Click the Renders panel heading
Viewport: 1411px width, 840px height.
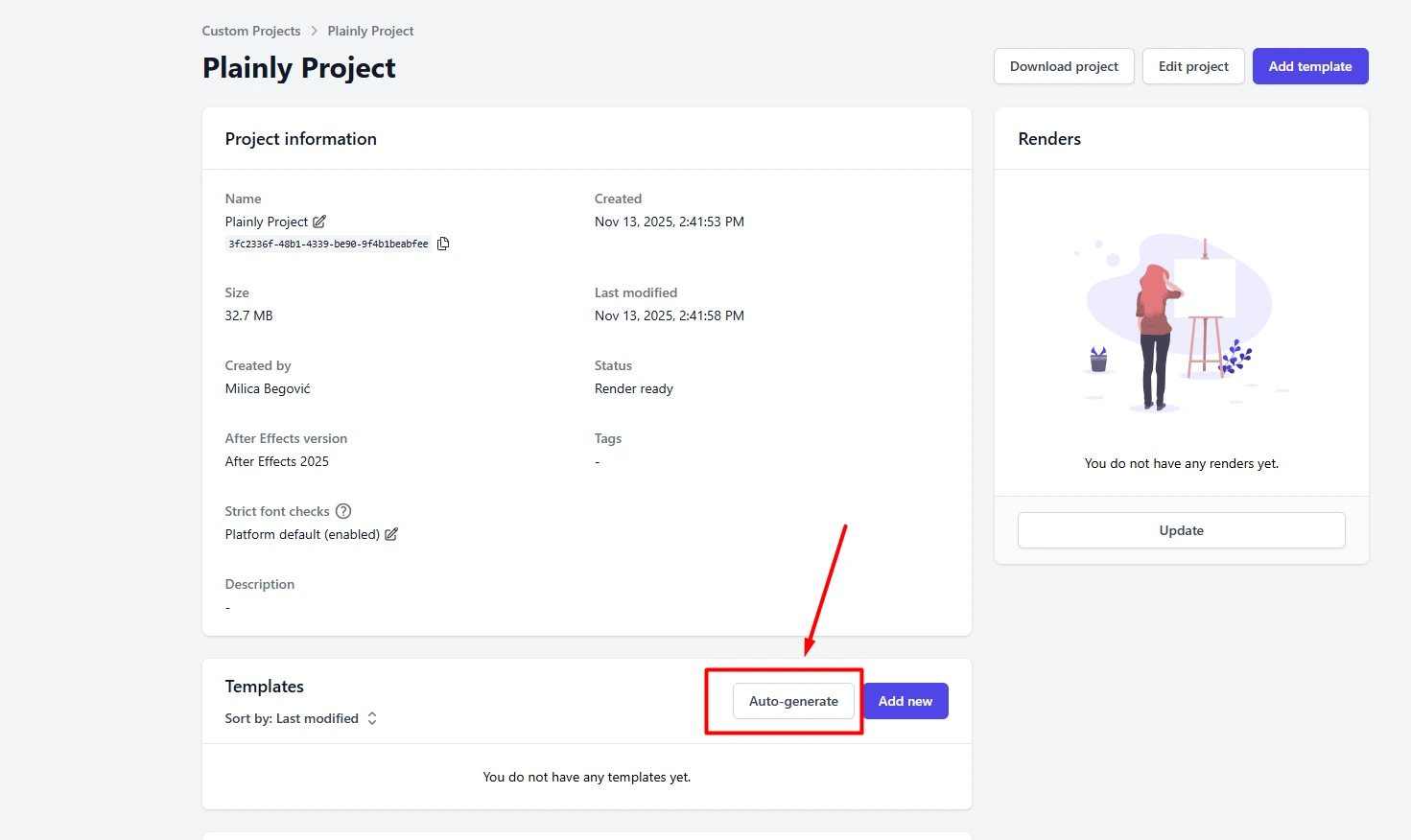coord(1049,139)
